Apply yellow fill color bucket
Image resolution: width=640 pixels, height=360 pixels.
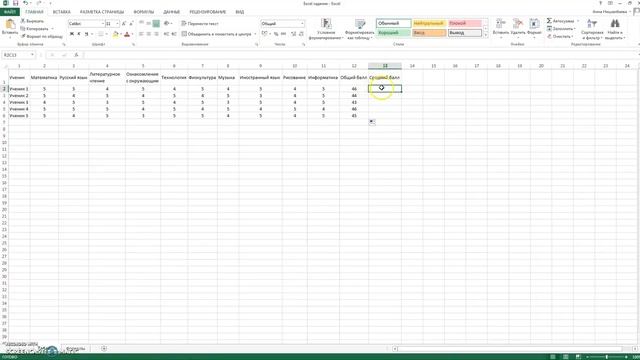point(116,34)
